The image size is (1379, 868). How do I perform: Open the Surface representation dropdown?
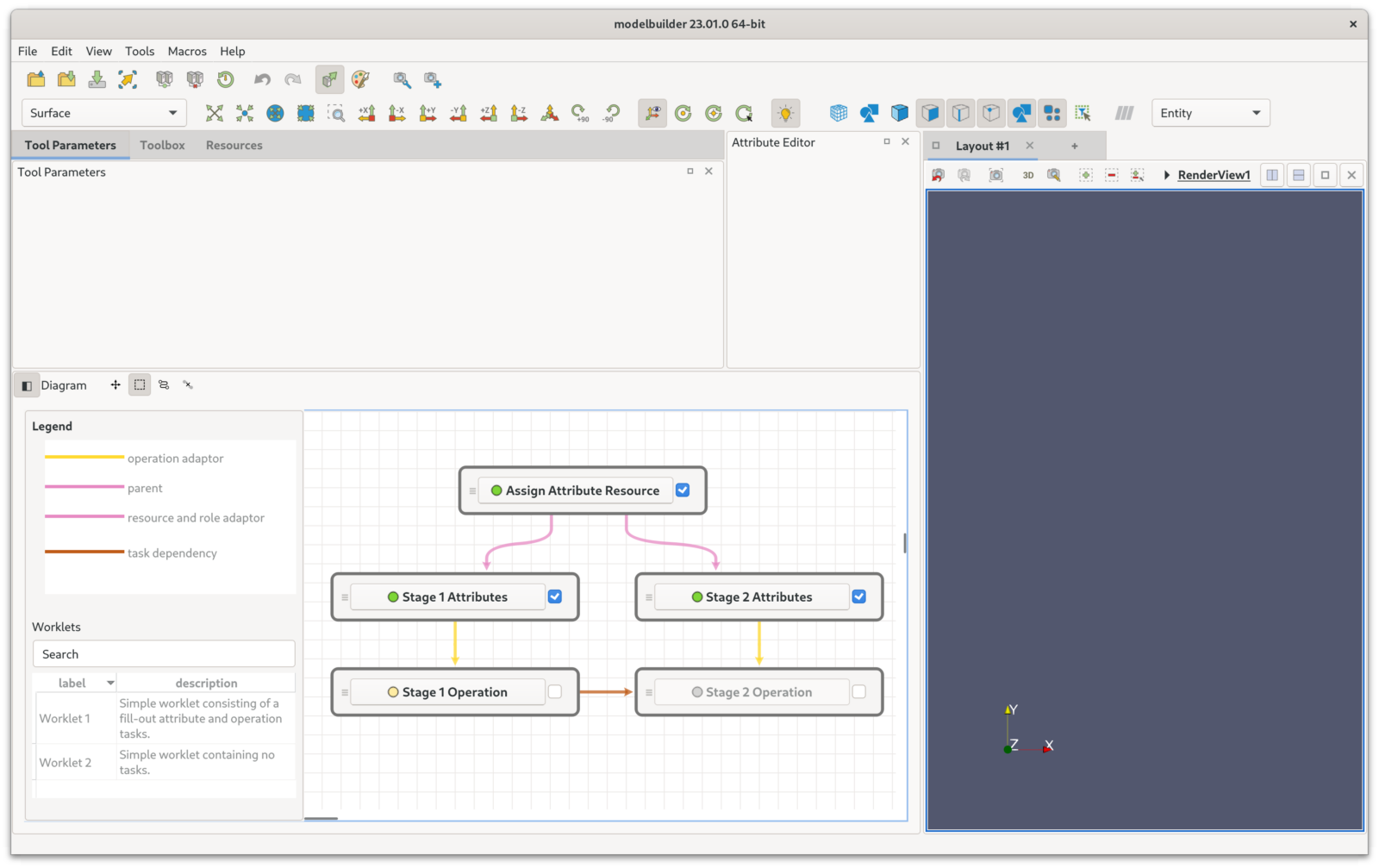point(103,112)
